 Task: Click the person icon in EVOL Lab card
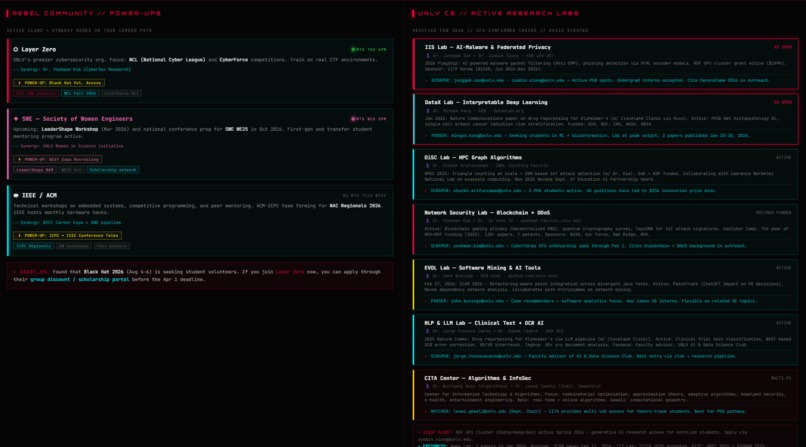pyautogui.click(x=427, y=276)
